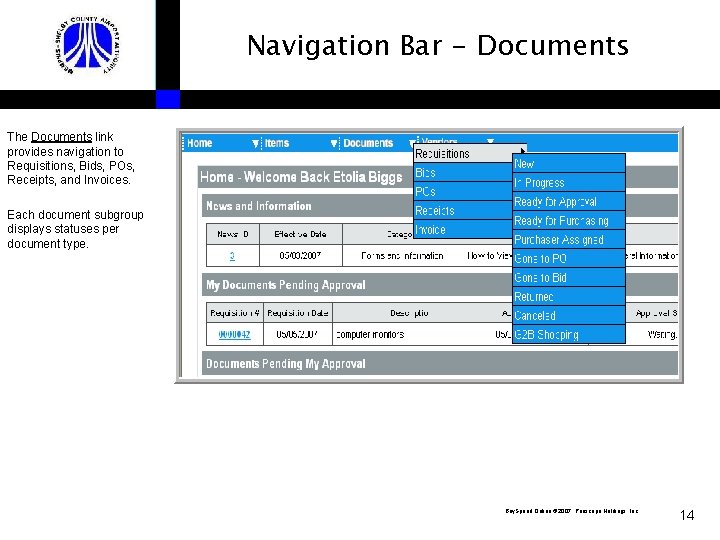Open news item link 3
The width and height of the screenshot is (720, 540).
[x=232, y=256]
